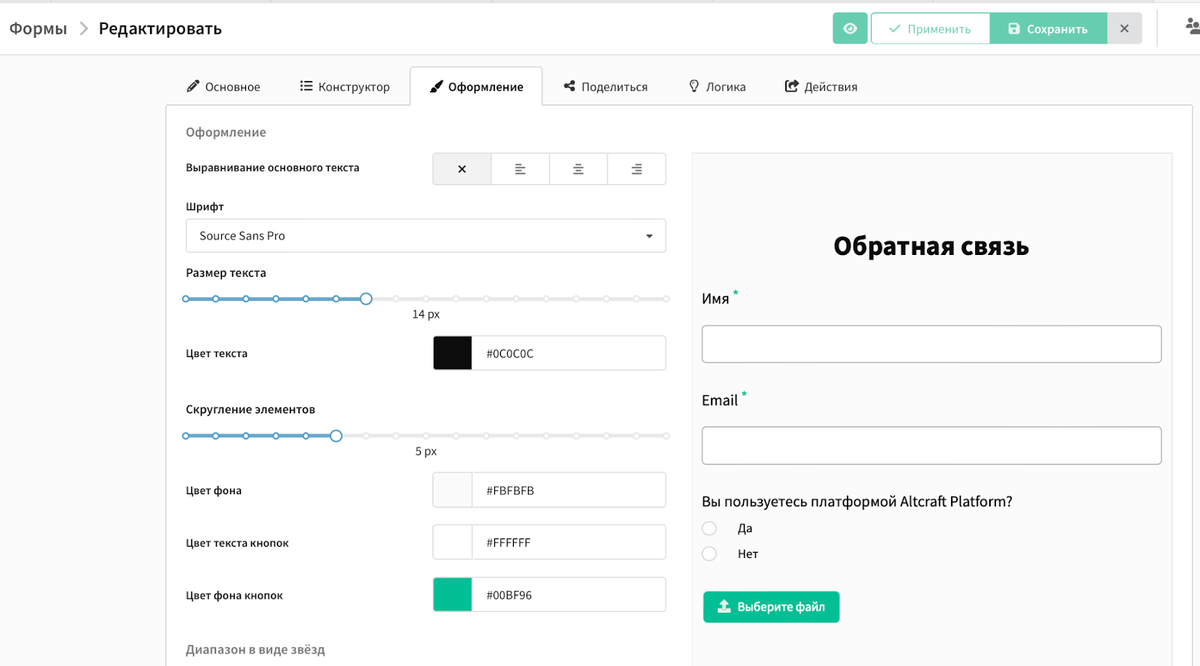The image size is (1200, 666).
Task: Save the form with Сохранить
Action: [x=1048, y=29]
